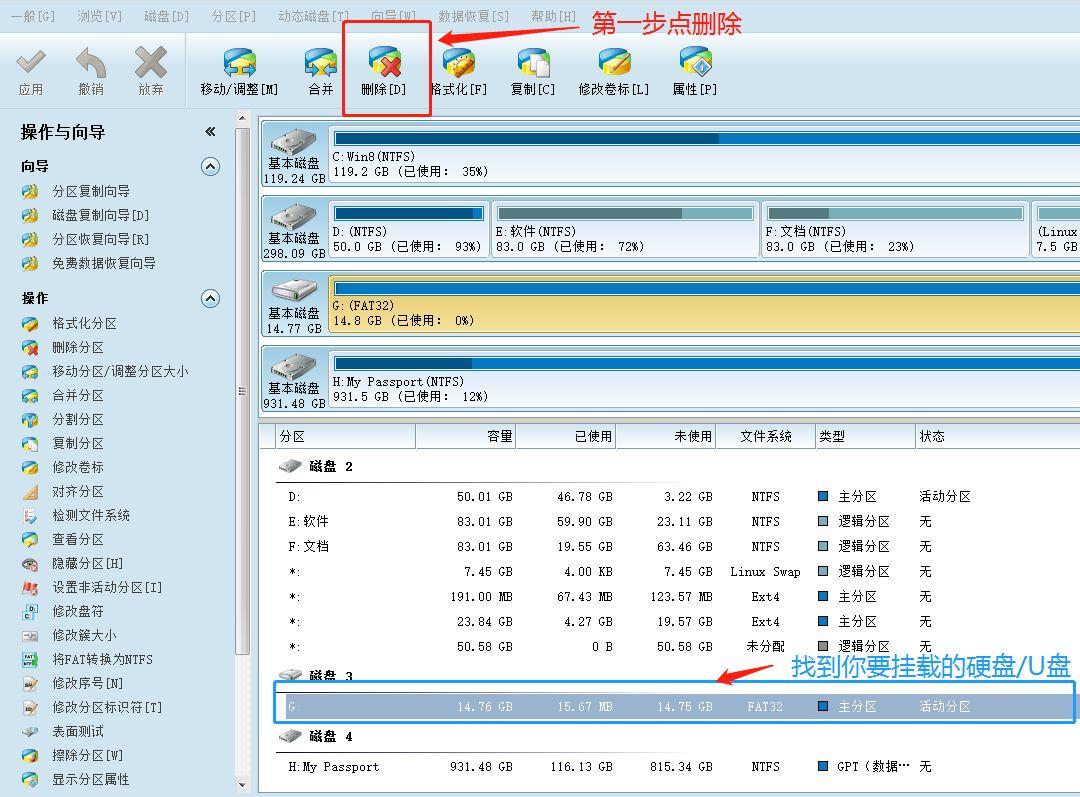Screen dimensions: 1080x797
Task: Sort by the 容量 column header
Action: [466, 436]
